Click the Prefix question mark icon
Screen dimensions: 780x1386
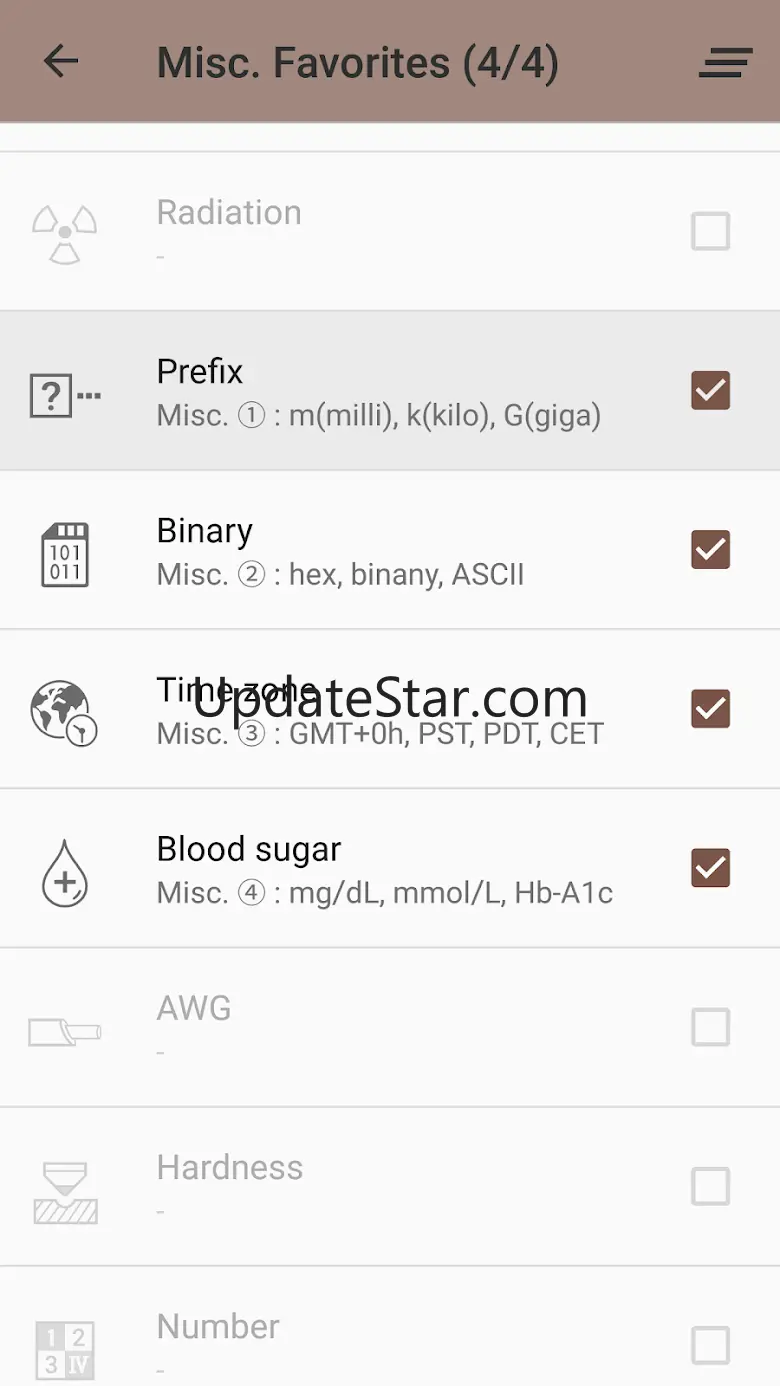click(x=65, y=396)
